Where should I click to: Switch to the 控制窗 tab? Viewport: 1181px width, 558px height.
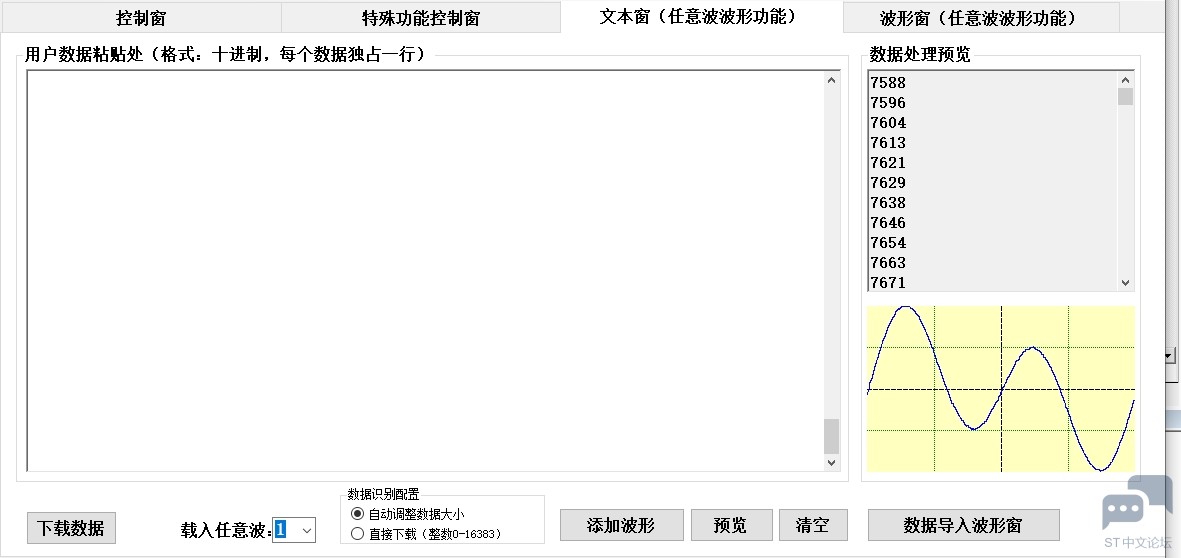pos(141,17)
